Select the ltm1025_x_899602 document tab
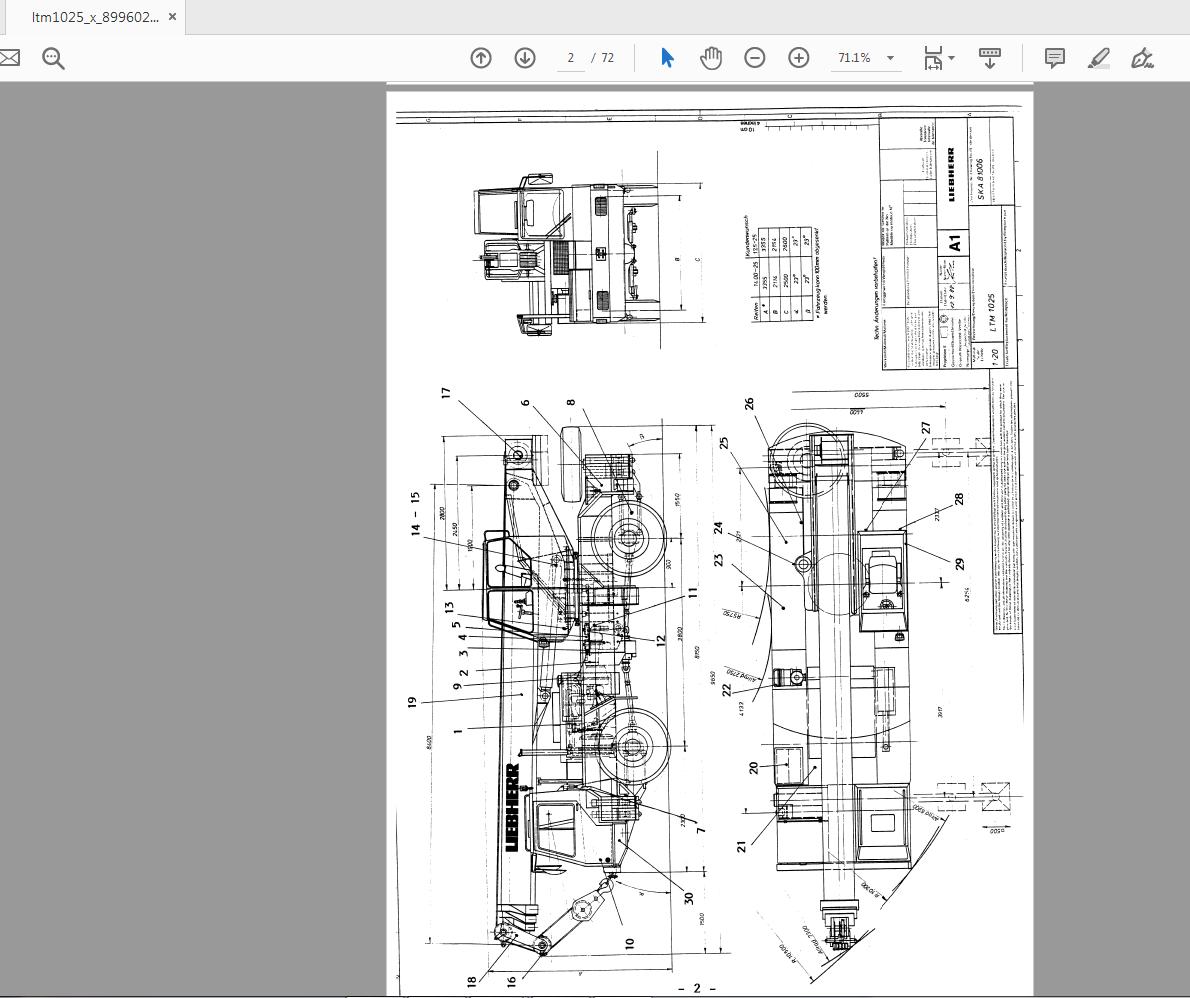The image size is (1190, 998). 95,17
